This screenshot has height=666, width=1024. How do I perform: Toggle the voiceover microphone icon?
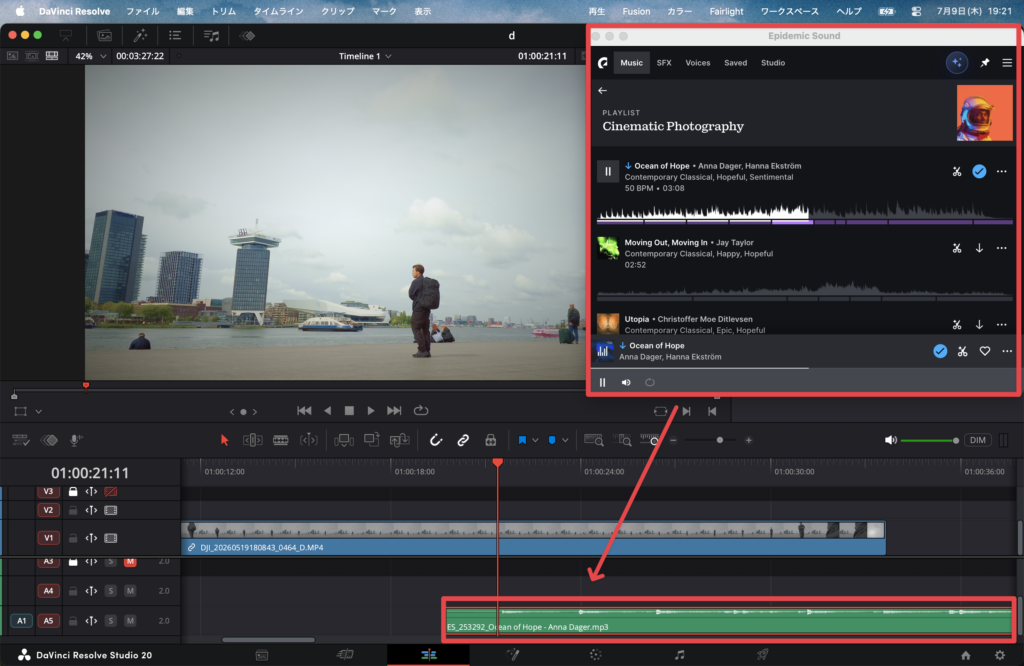pyautogui.click(x=75, y=440)
